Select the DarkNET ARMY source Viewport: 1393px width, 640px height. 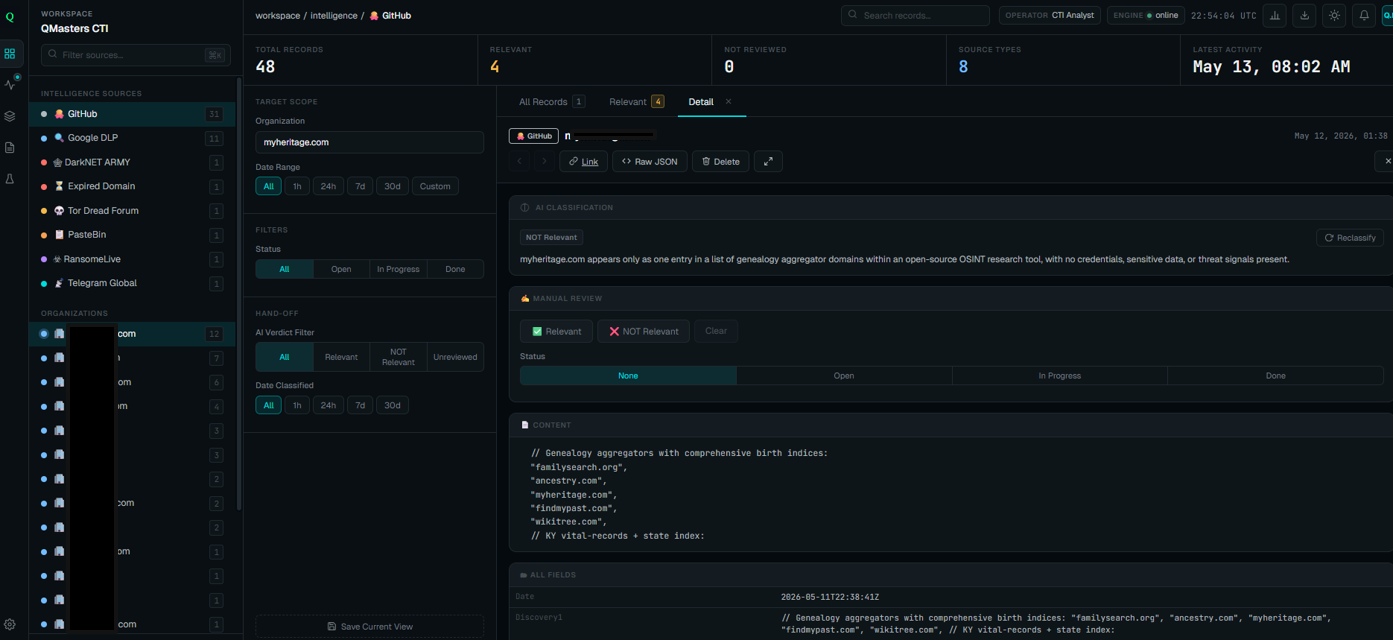132,162
